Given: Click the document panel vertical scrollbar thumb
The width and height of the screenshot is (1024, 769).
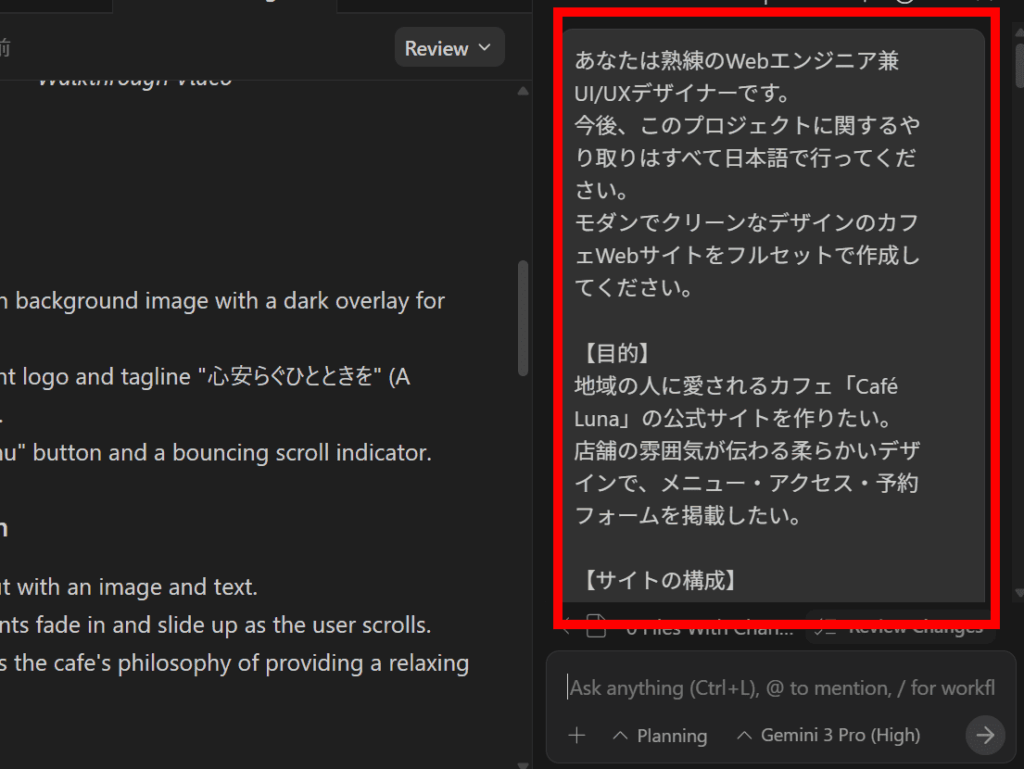Looking at the screenshot, I should [522, 318].
